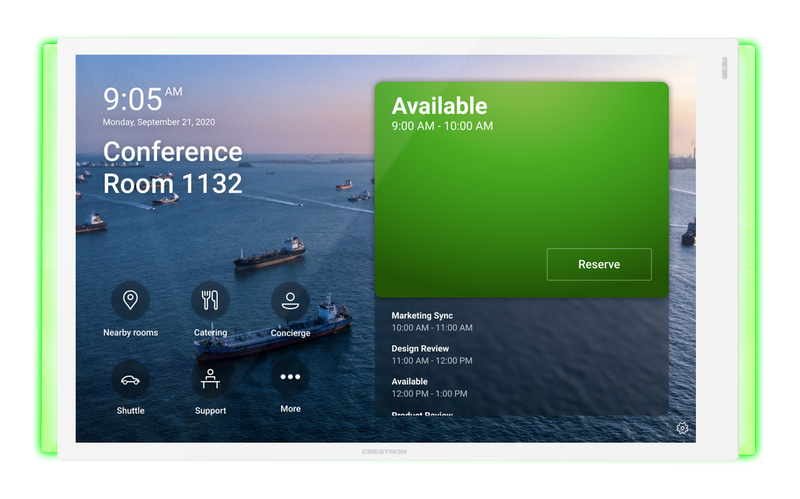
Task: Open the Nearby rooms location pin icon
Action: pos(131,300)
